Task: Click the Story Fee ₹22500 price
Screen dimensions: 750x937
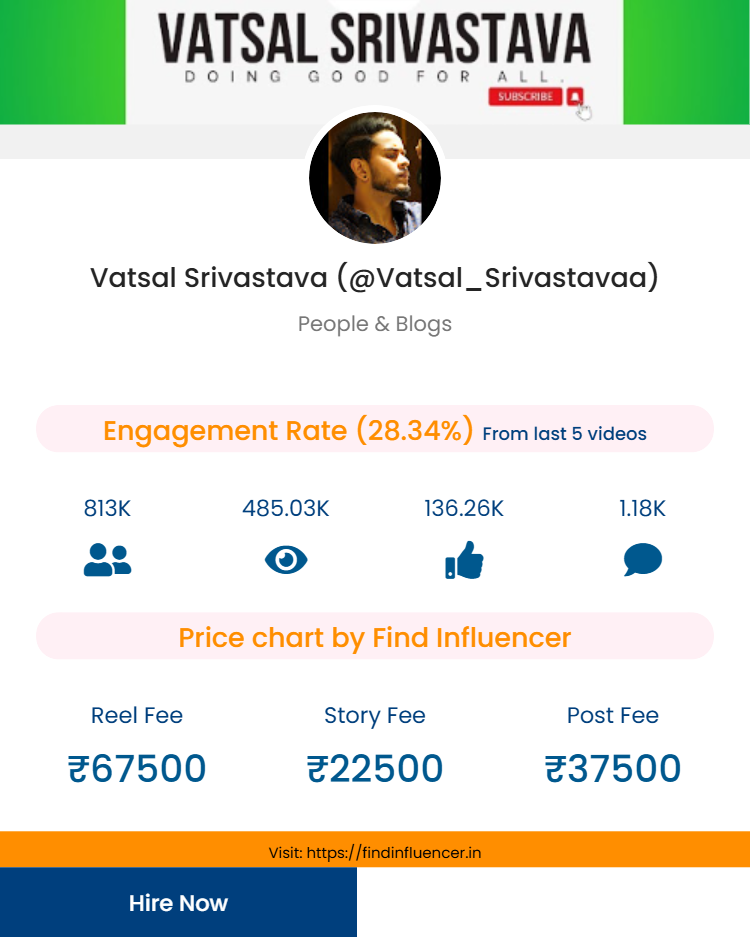Action: (x=375, y=768)
